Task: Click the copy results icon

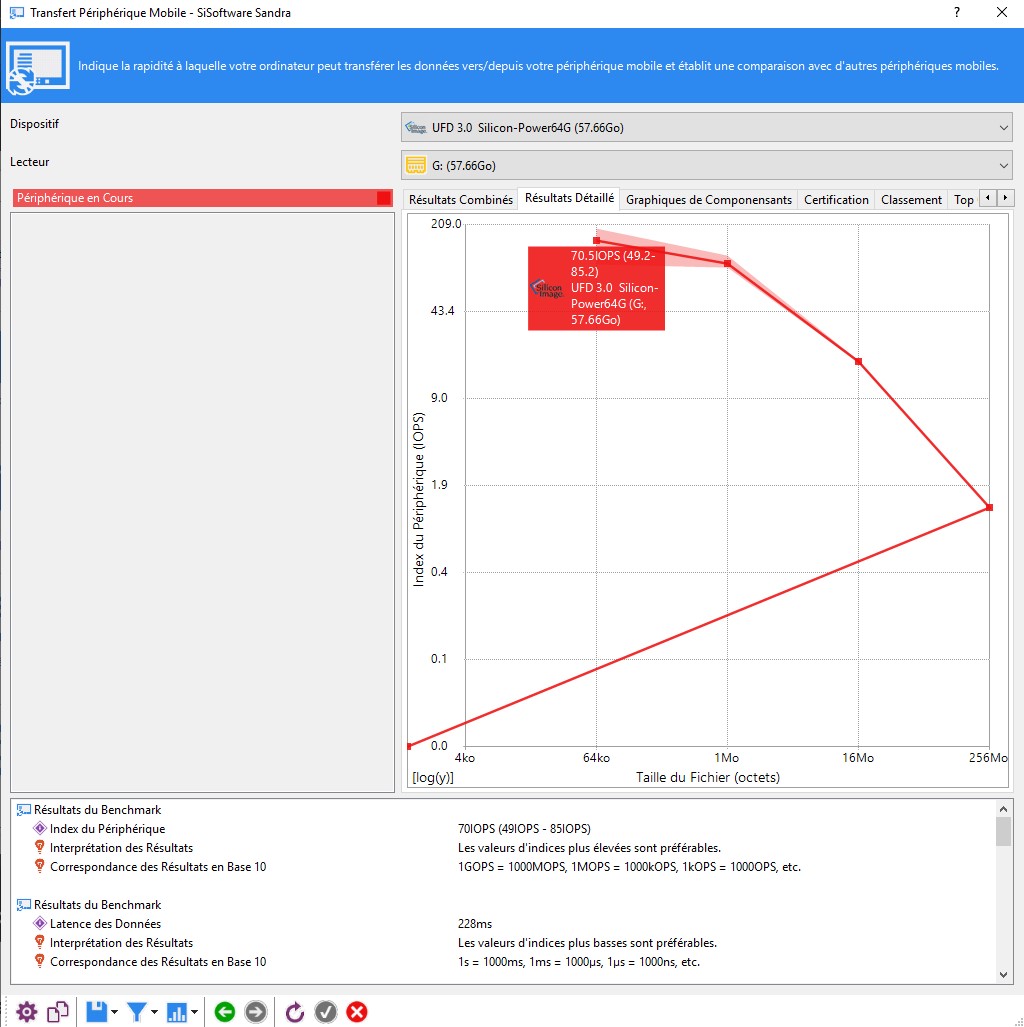Action: [58, 1012]
